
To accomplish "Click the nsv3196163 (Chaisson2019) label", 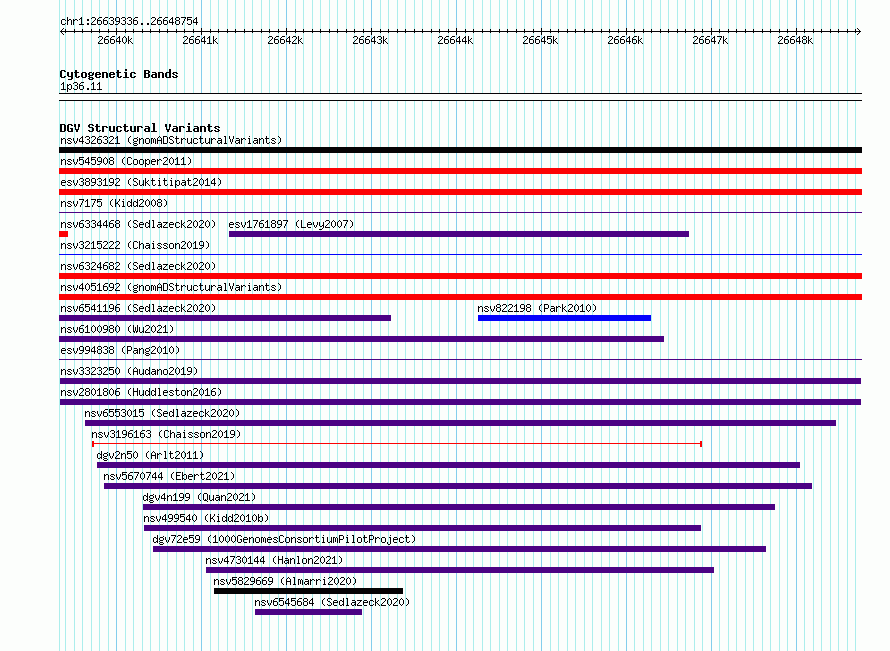I will point(166,434).
